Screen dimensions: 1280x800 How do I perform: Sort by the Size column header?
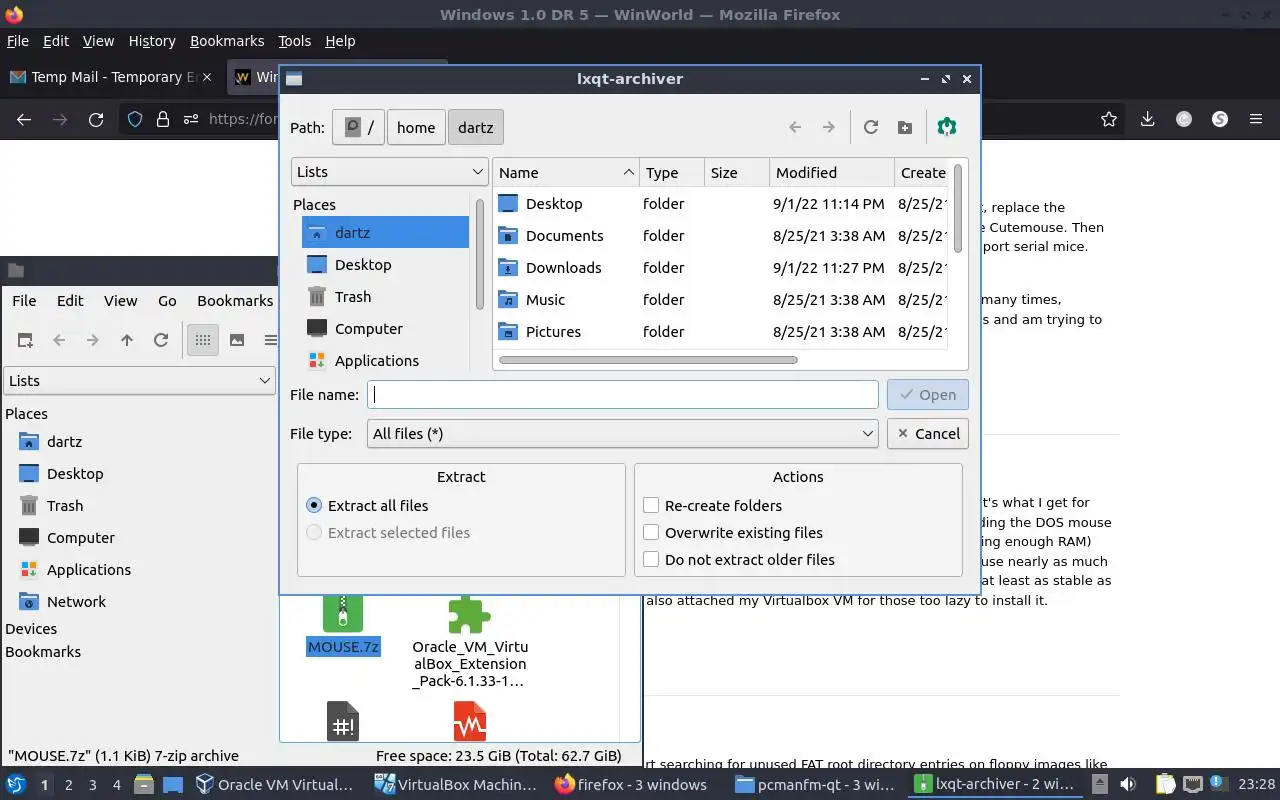coord(737,172)
